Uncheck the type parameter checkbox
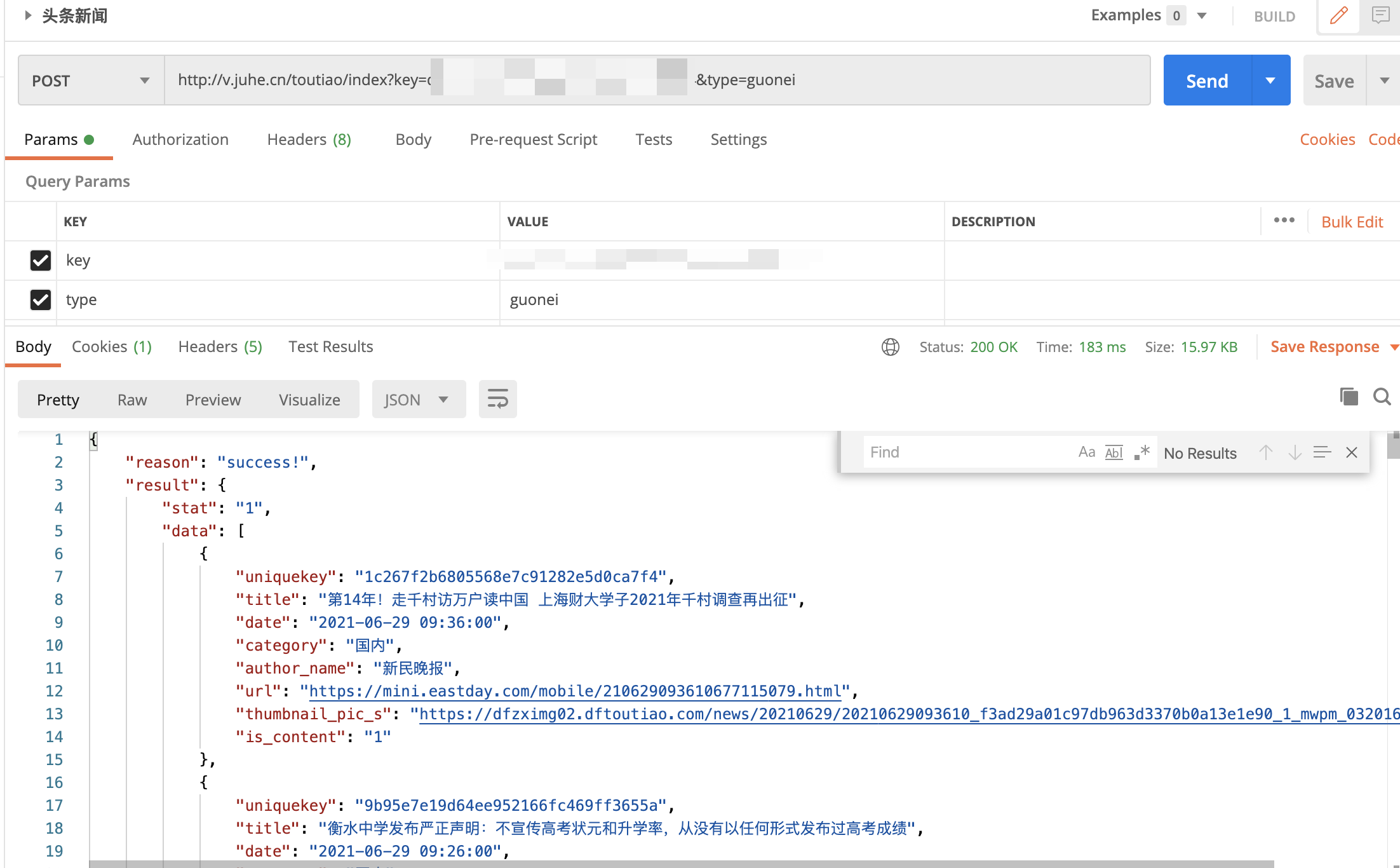1400x868 pixels. pyautogui.click(x=41, y=299)
